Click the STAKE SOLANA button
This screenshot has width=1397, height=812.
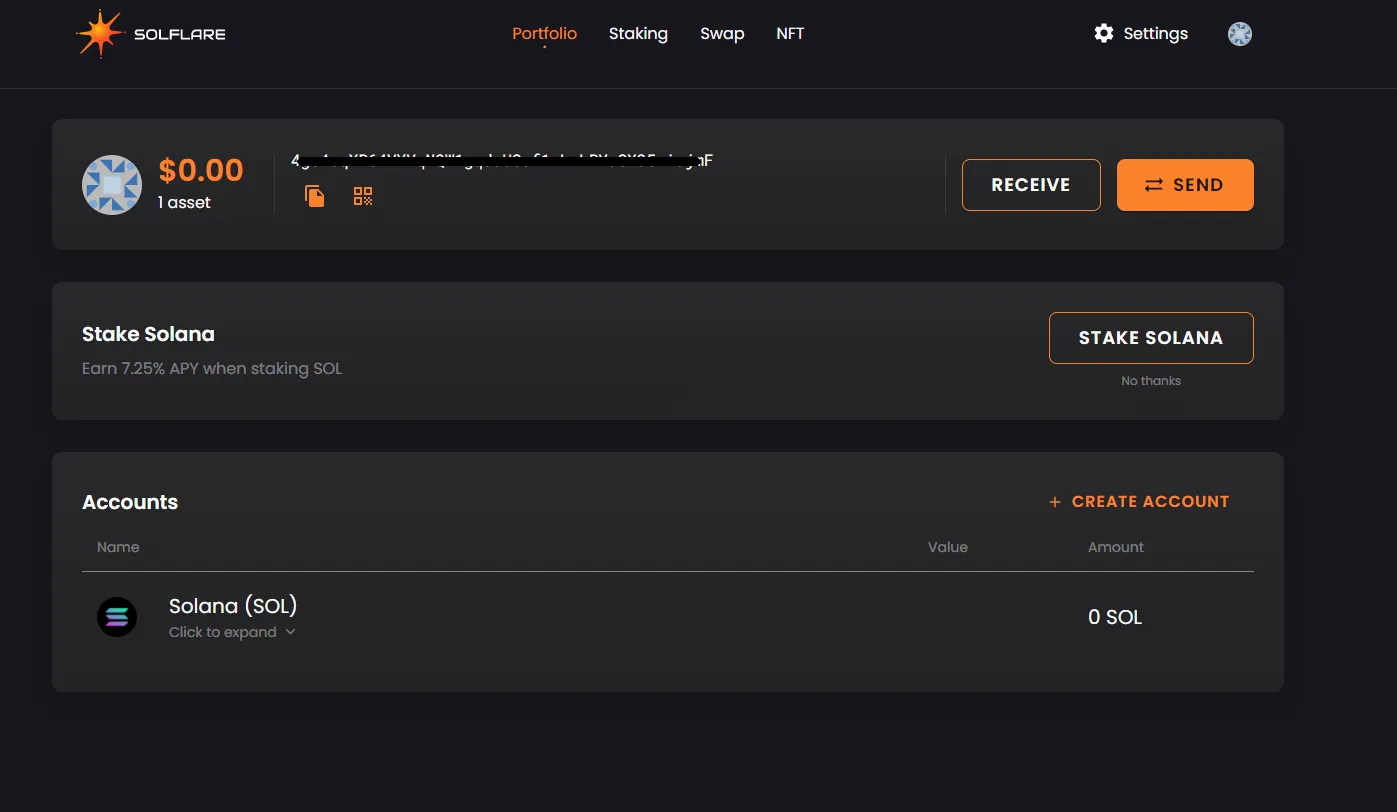[1151, 338]
